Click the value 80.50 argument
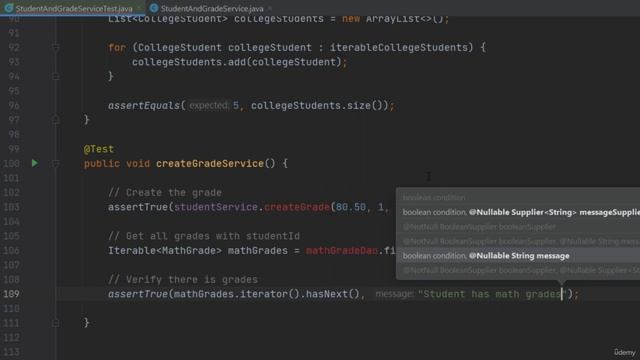The image size is (640, 360). (x=351, y=207)
